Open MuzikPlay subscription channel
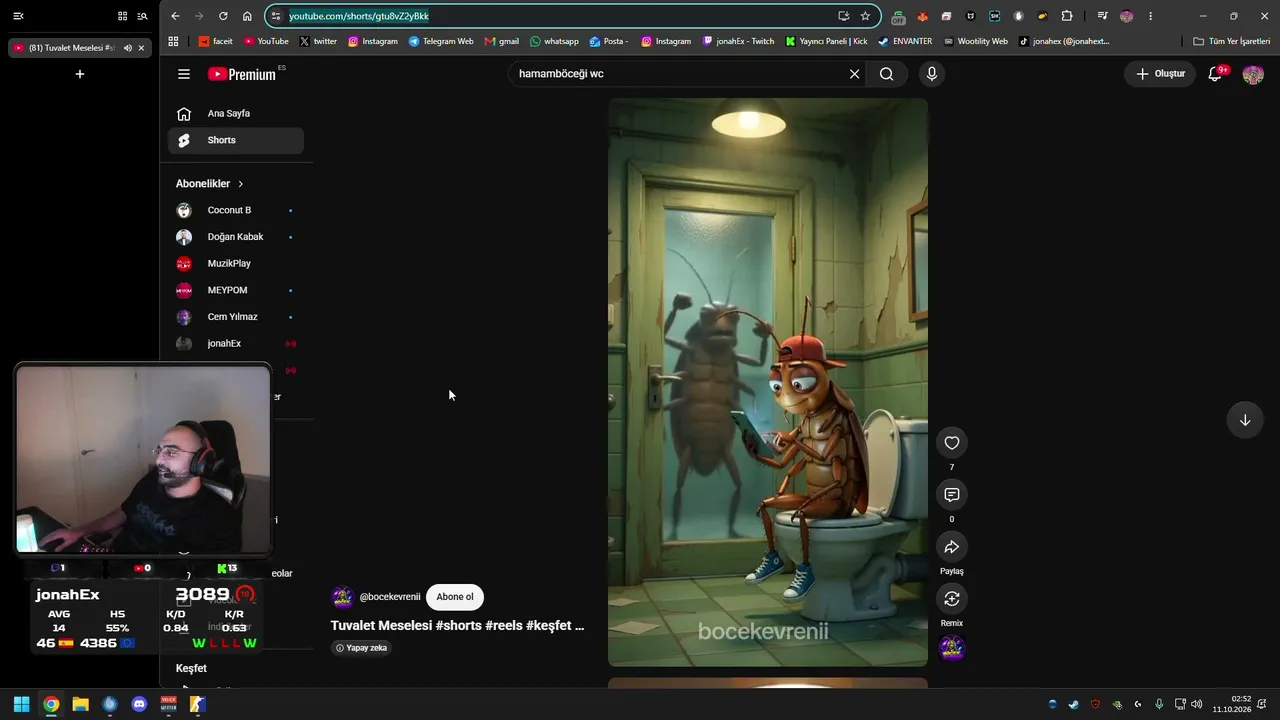The width and height of the screenshot is (1280, 720). [x=236, y=264]
